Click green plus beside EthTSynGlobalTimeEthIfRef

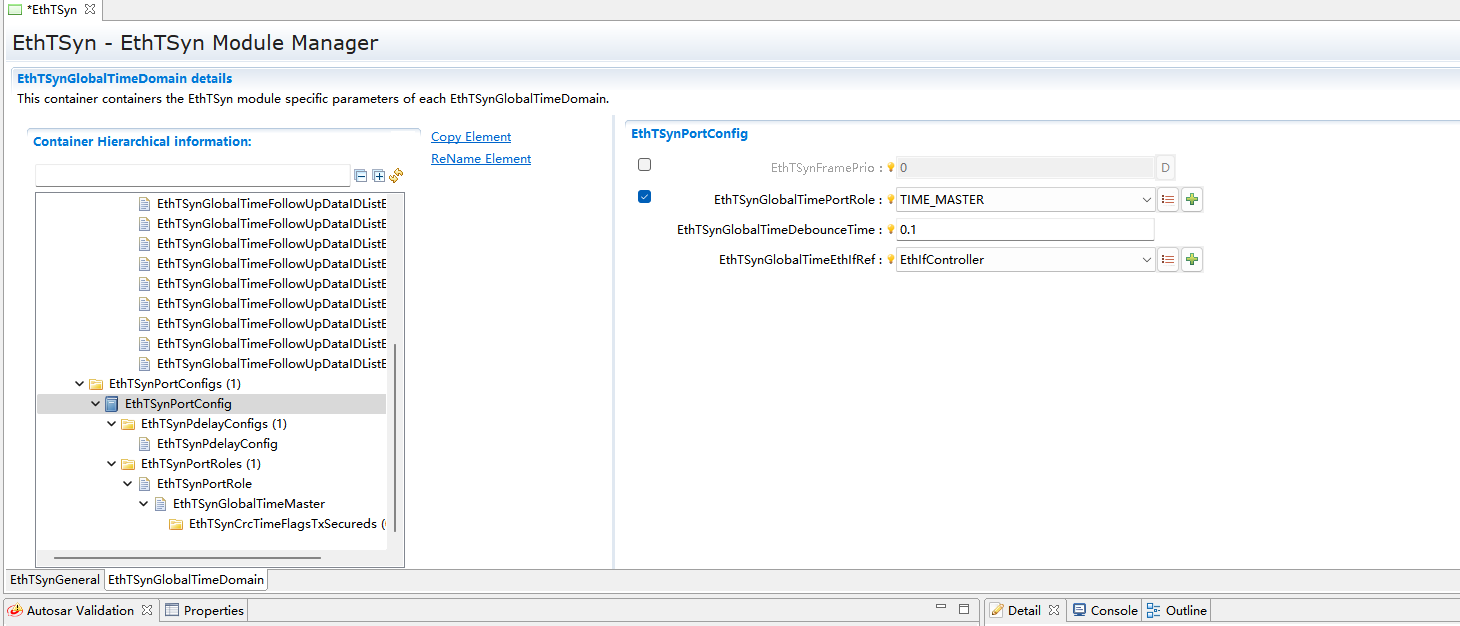(x=1191, y=260)
